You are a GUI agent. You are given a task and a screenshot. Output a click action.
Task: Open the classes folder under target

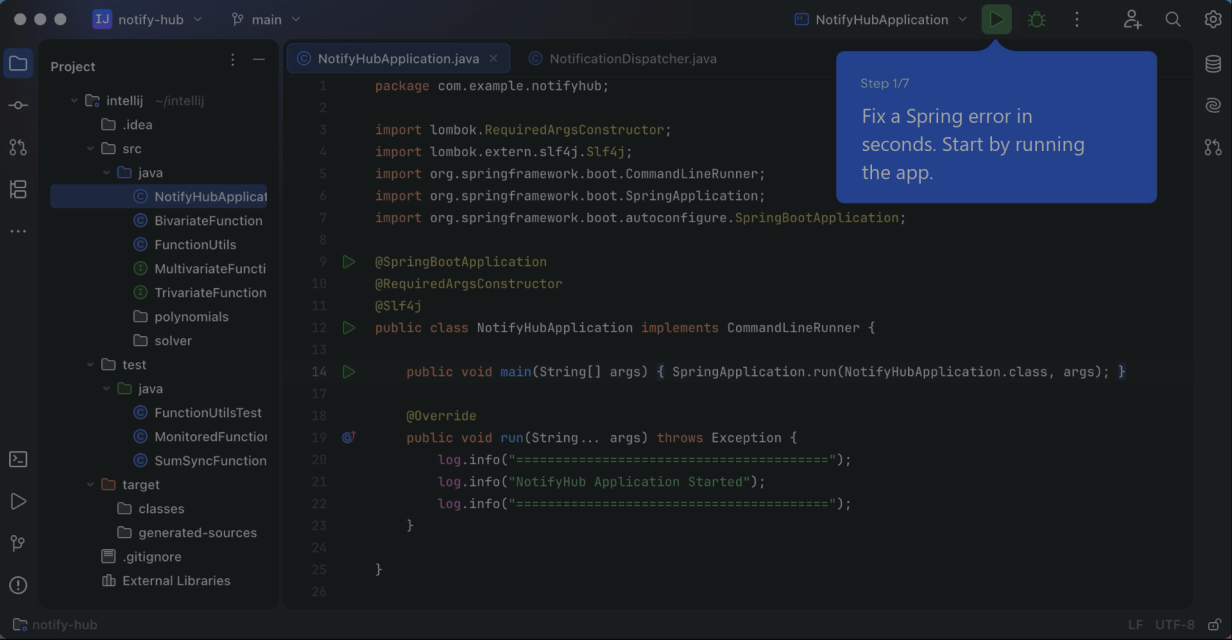159,509
